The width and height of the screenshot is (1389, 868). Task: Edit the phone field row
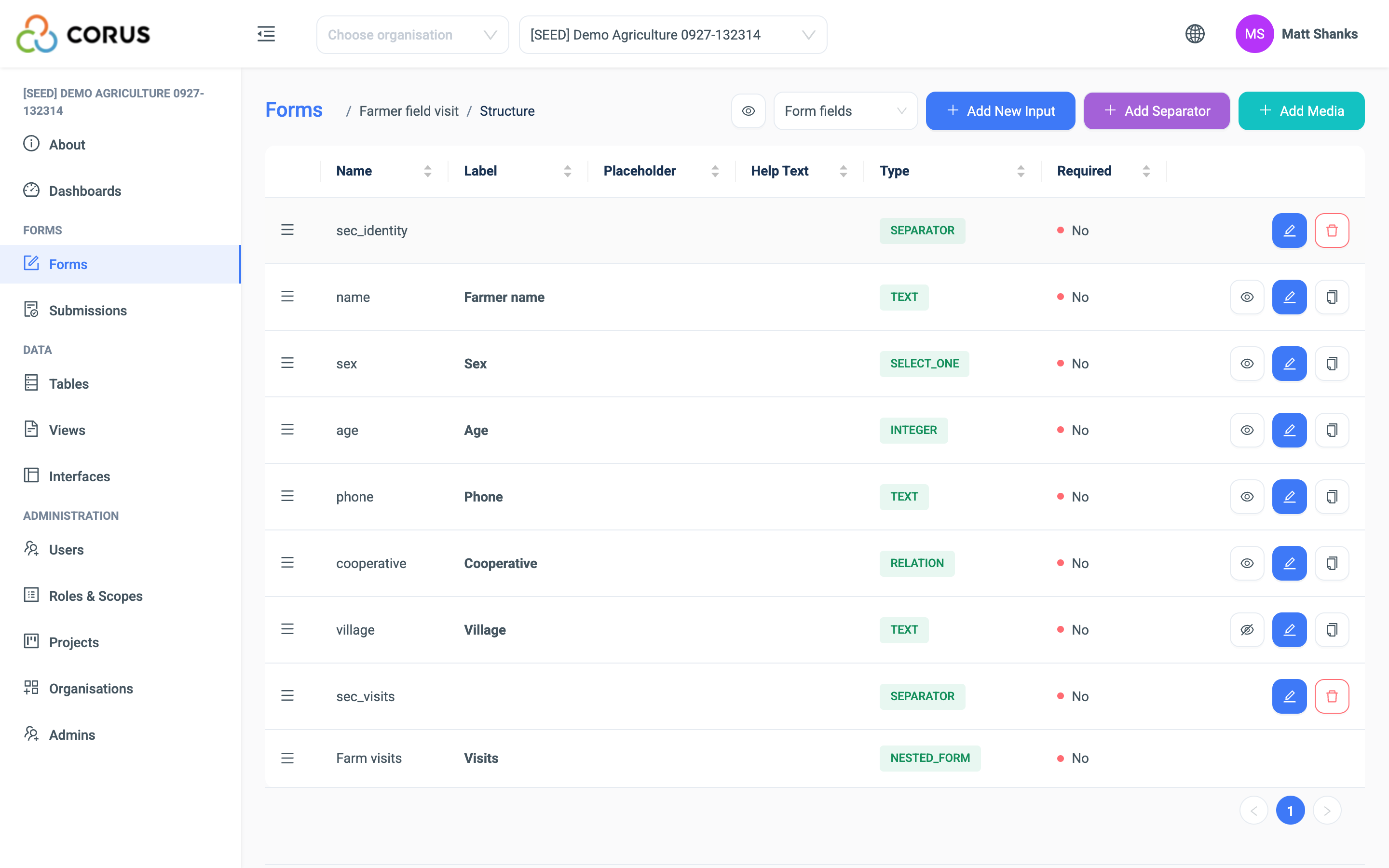tap(1289, 497)
